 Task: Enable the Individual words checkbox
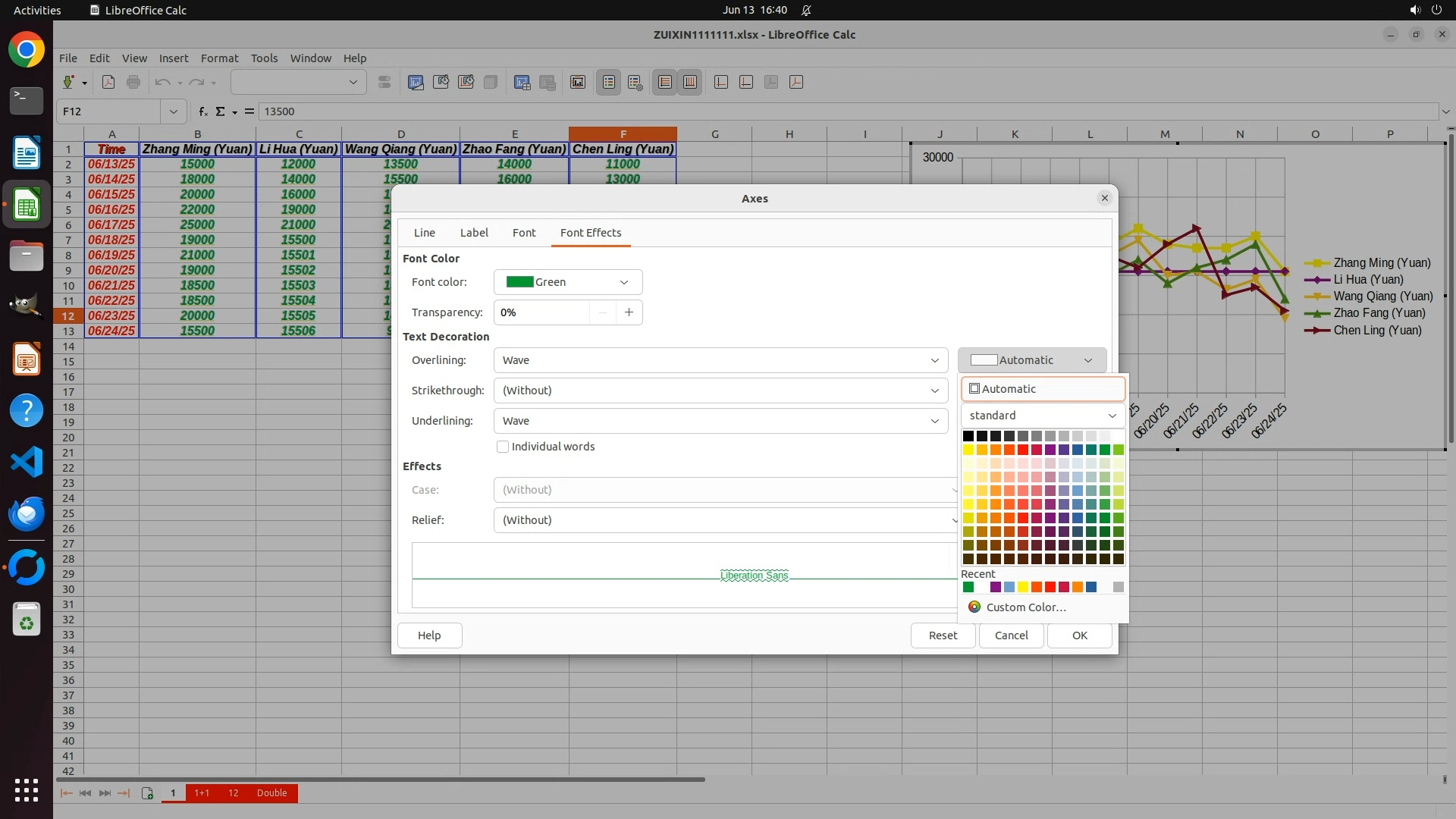coord(503,447)
